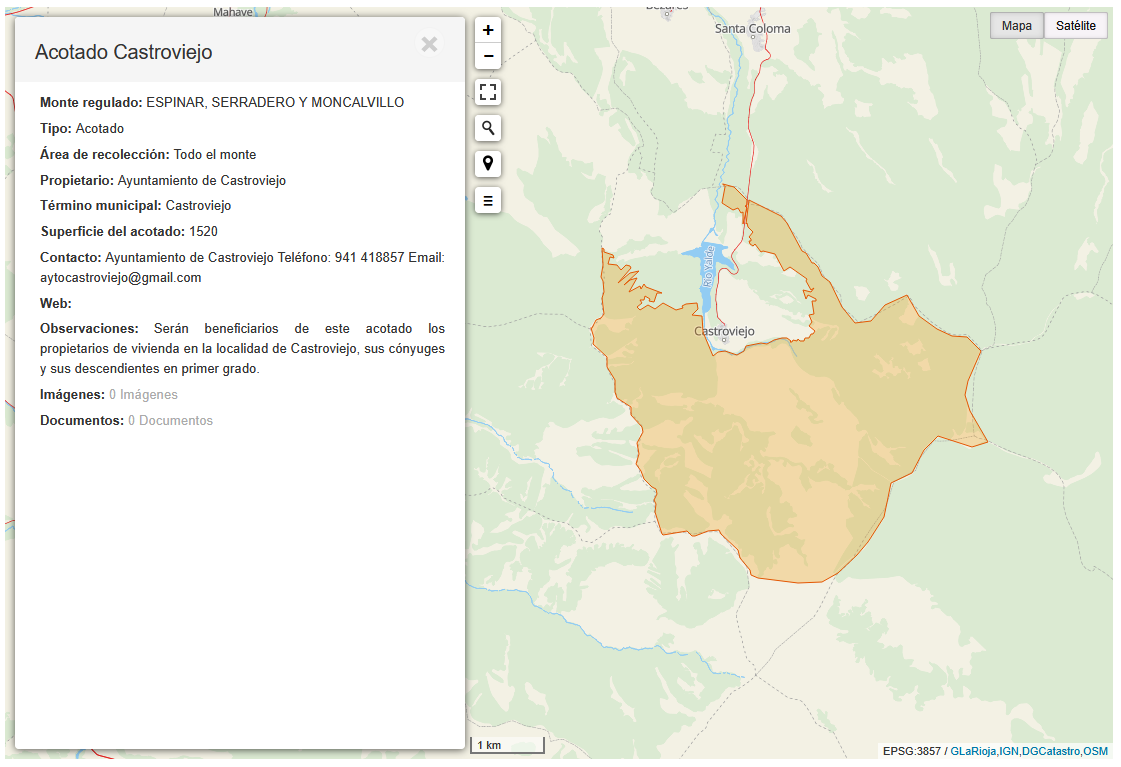Image resolution: width=1121 pixels, height=767 pixels.
Task: Click the Monte regulado value text
Action: click(x=275, y=102)
